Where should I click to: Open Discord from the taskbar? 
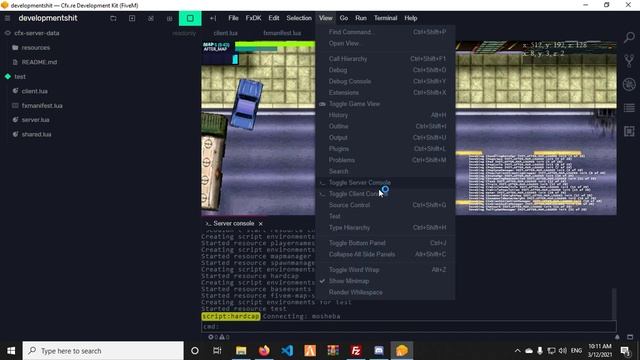379,351
